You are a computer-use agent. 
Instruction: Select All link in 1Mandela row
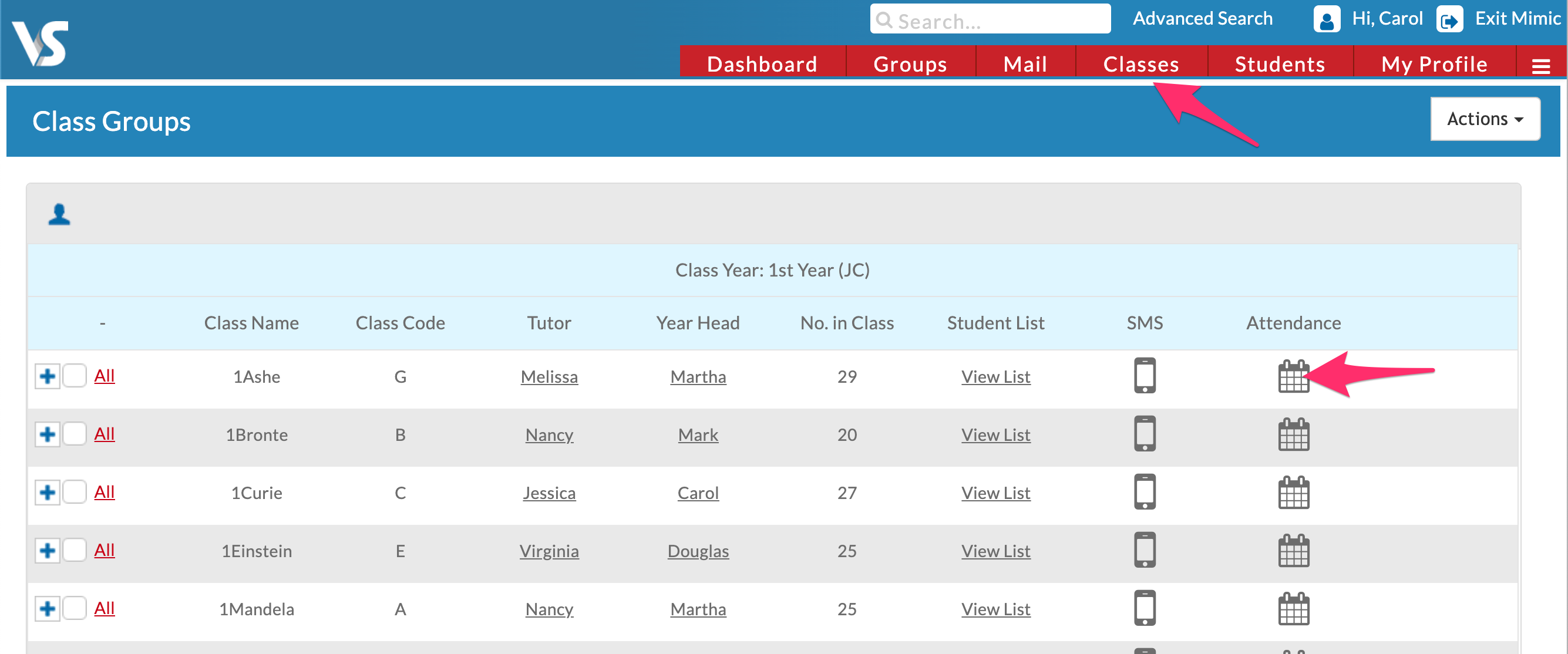tap(104, 608)
